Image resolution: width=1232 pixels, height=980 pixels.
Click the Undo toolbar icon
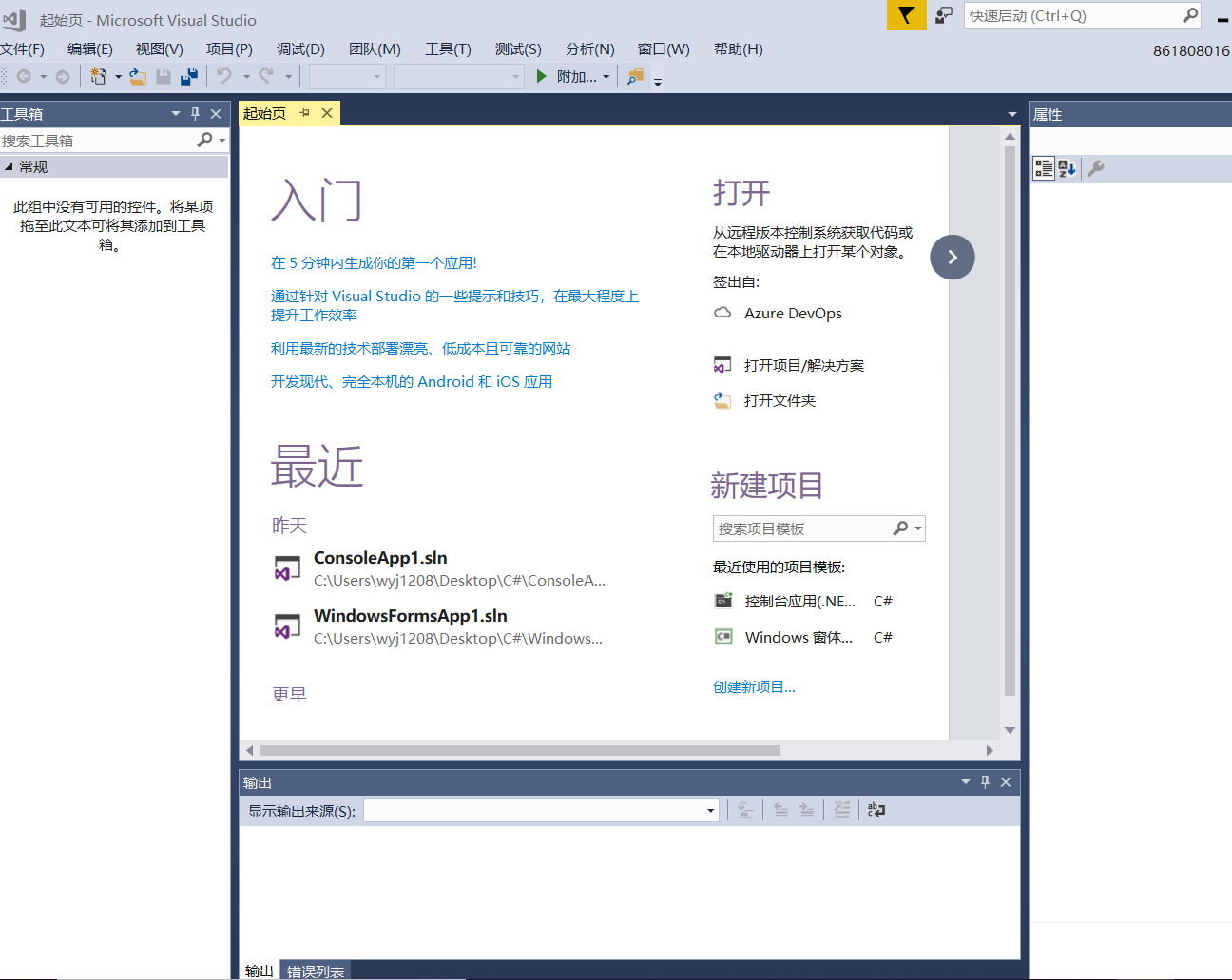coord(224,76)
